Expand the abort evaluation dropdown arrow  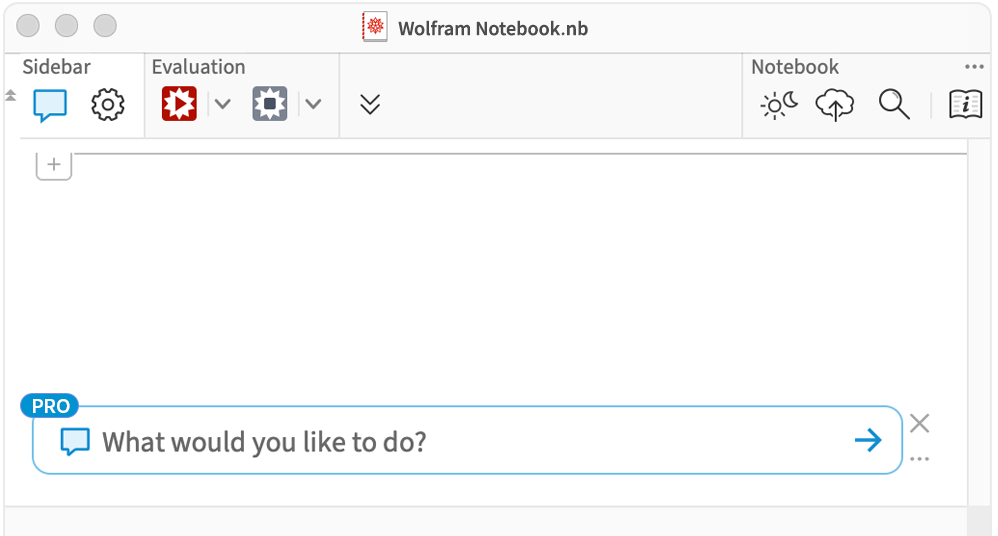313,104
